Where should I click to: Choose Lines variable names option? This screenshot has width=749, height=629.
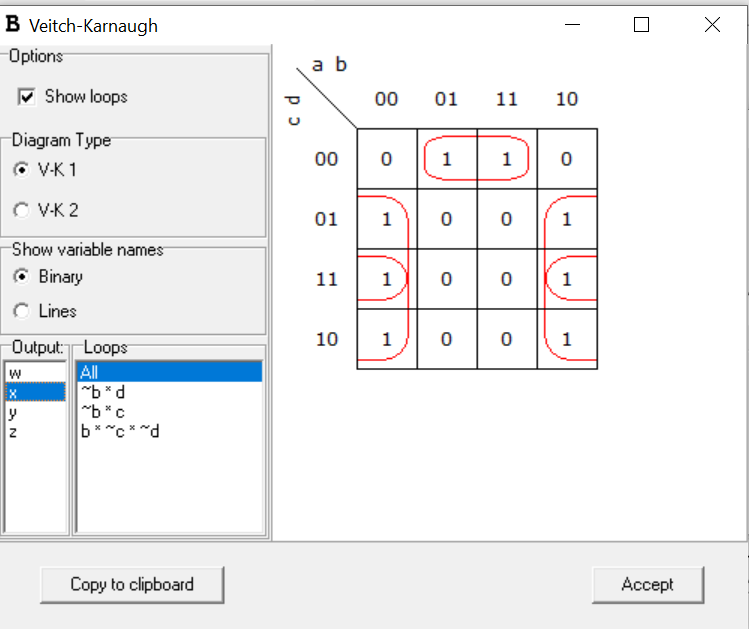pyautogui.click(x=22, y=311)
